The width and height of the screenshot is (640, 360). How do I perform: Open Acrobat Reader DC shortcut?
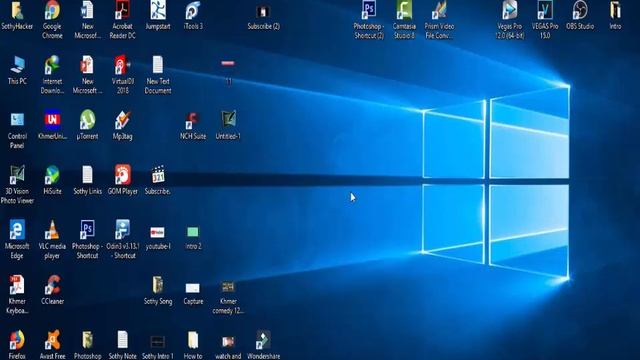[x=122, y=11]
